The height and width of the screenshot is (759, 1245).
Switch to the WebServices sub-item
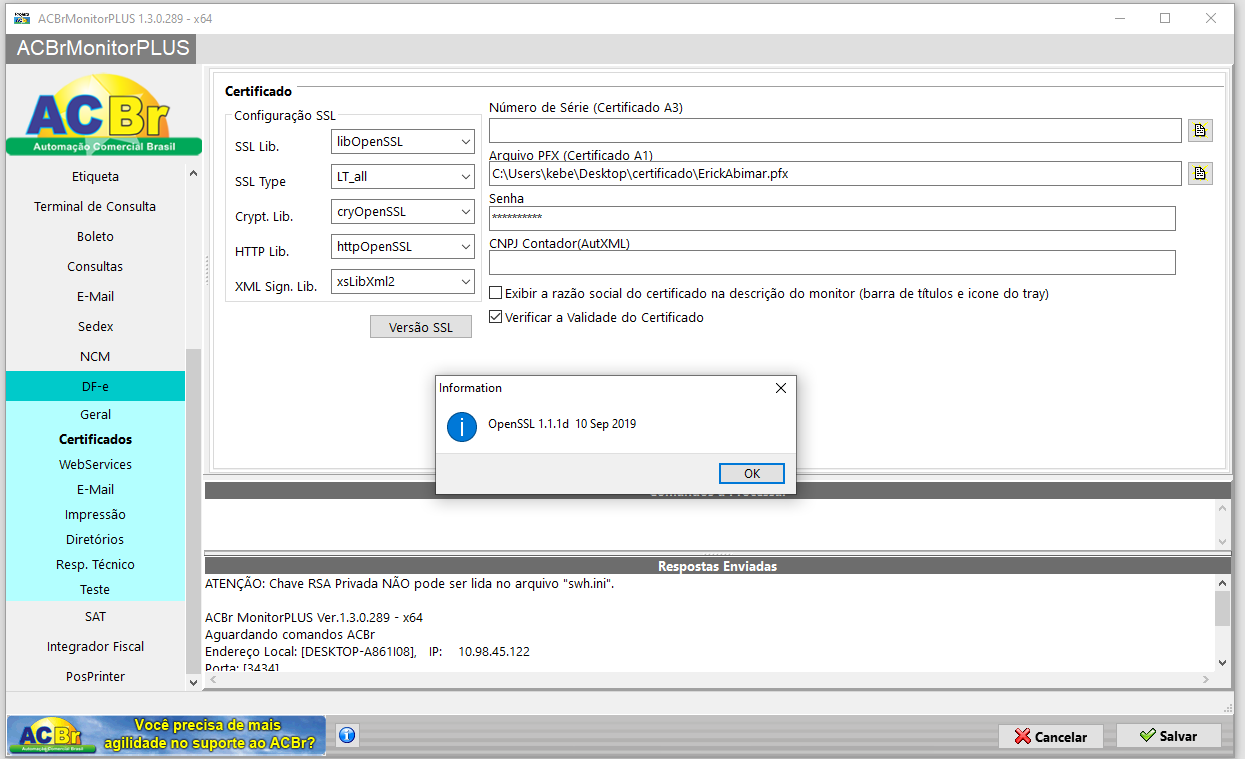[95, 464]
